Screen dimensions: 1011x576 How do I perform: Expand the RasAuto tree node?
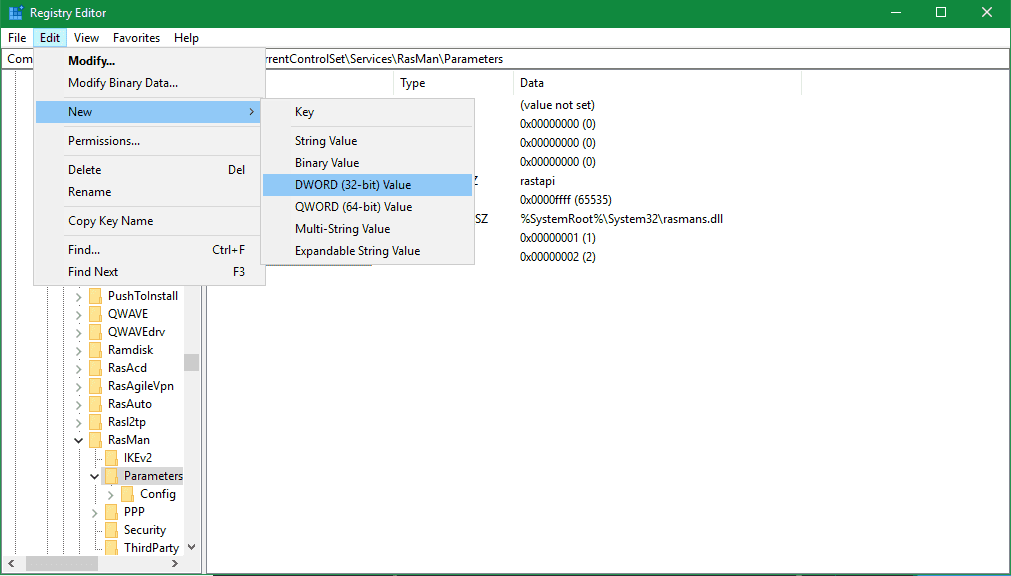(79, 404)
